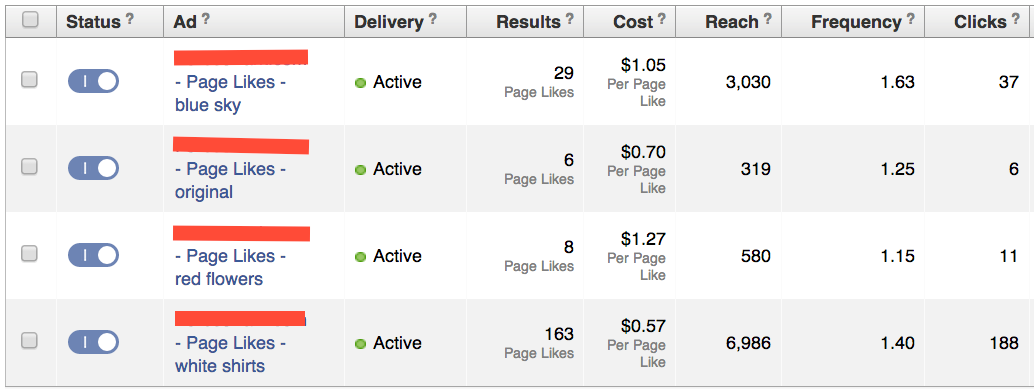Check the box for the blue sky ad
The image size is (1034, 389).
click(x=29, y=80)
